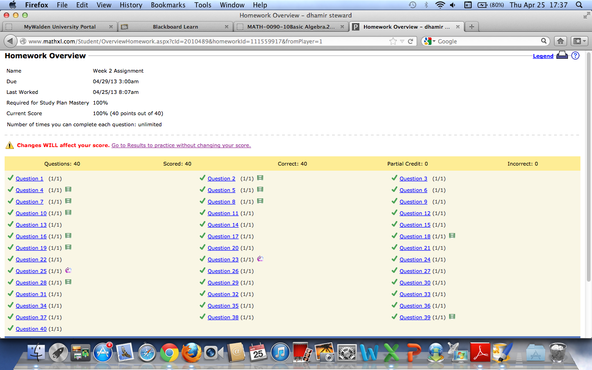Open a new tab with plus button

471,27
